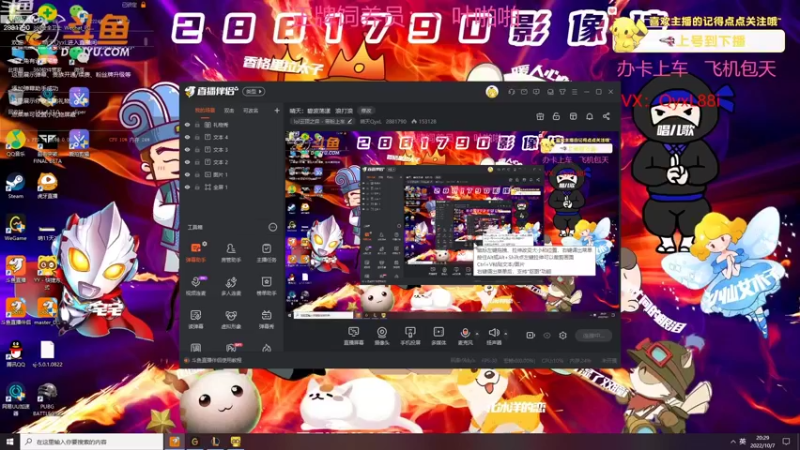Click the bell notification icon above preview
This screenshot has width=800, height=450.
(589, 116)
